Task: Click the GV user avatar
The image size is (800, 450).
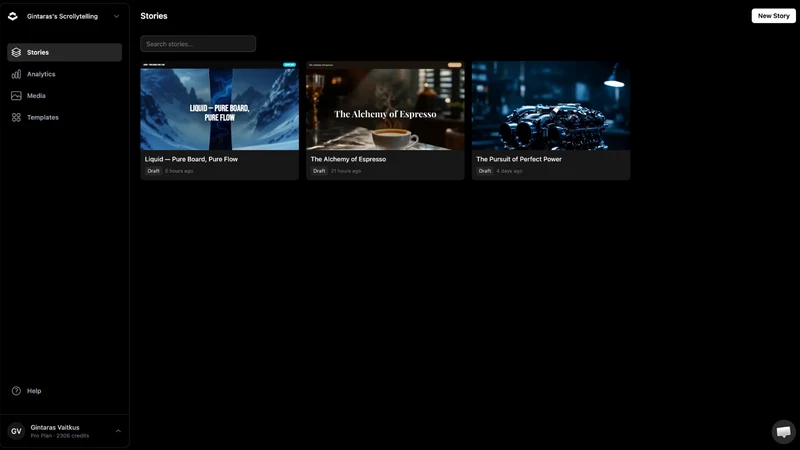Action: click(x=16, y=431)
